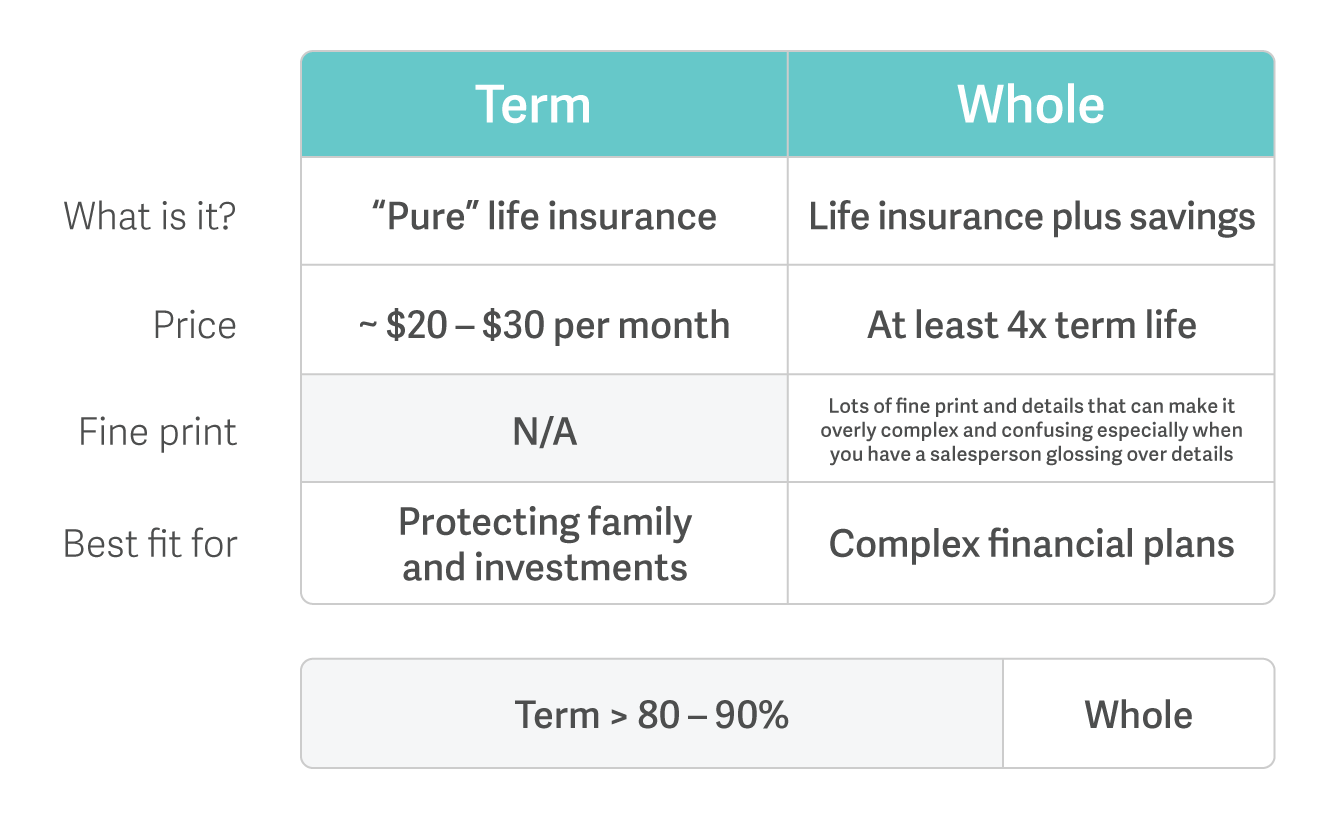Select the $20 – $30 per month cell
The height and width of the screenshot is (834, 1328).
coord(544,325)
